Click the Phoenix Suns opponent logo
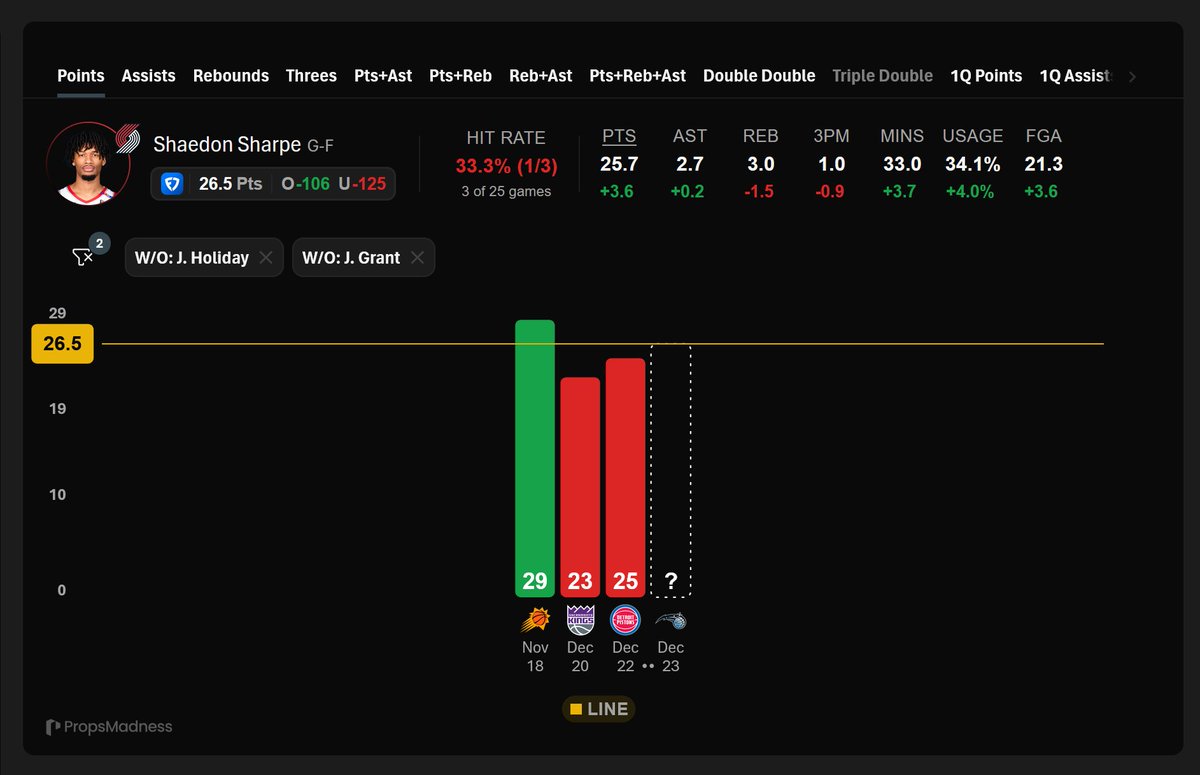1200x775 pixels. pyautogui.click(x=535, y=620)
